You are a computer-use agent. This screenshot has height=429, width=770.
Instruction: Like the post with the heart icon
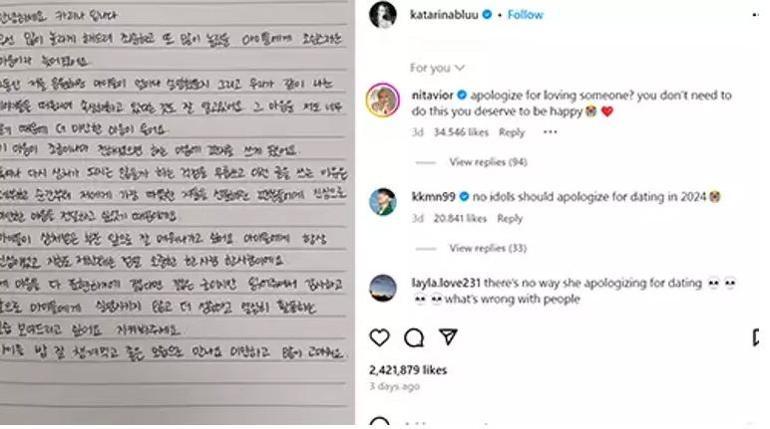click(379, 338)
